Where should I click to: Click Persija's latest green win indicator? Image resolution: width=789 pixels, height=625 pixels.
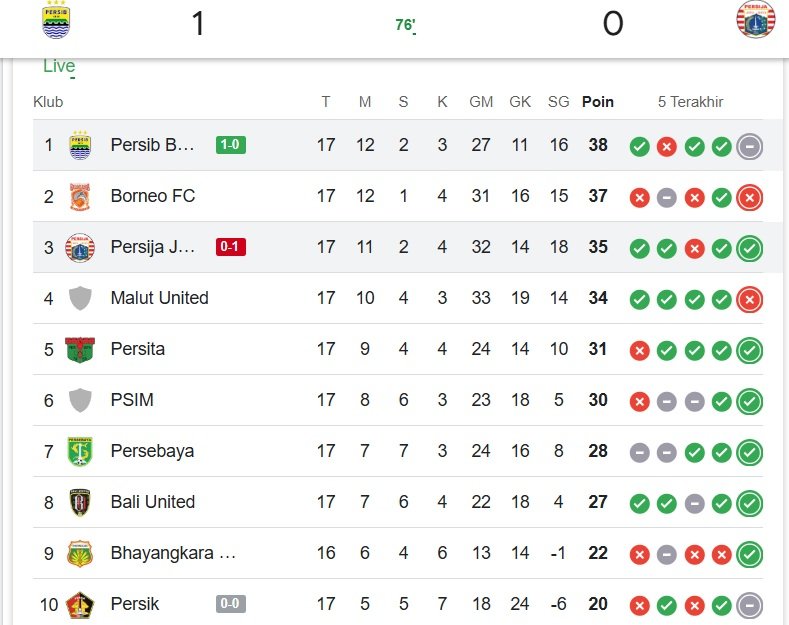click(750, 248)
